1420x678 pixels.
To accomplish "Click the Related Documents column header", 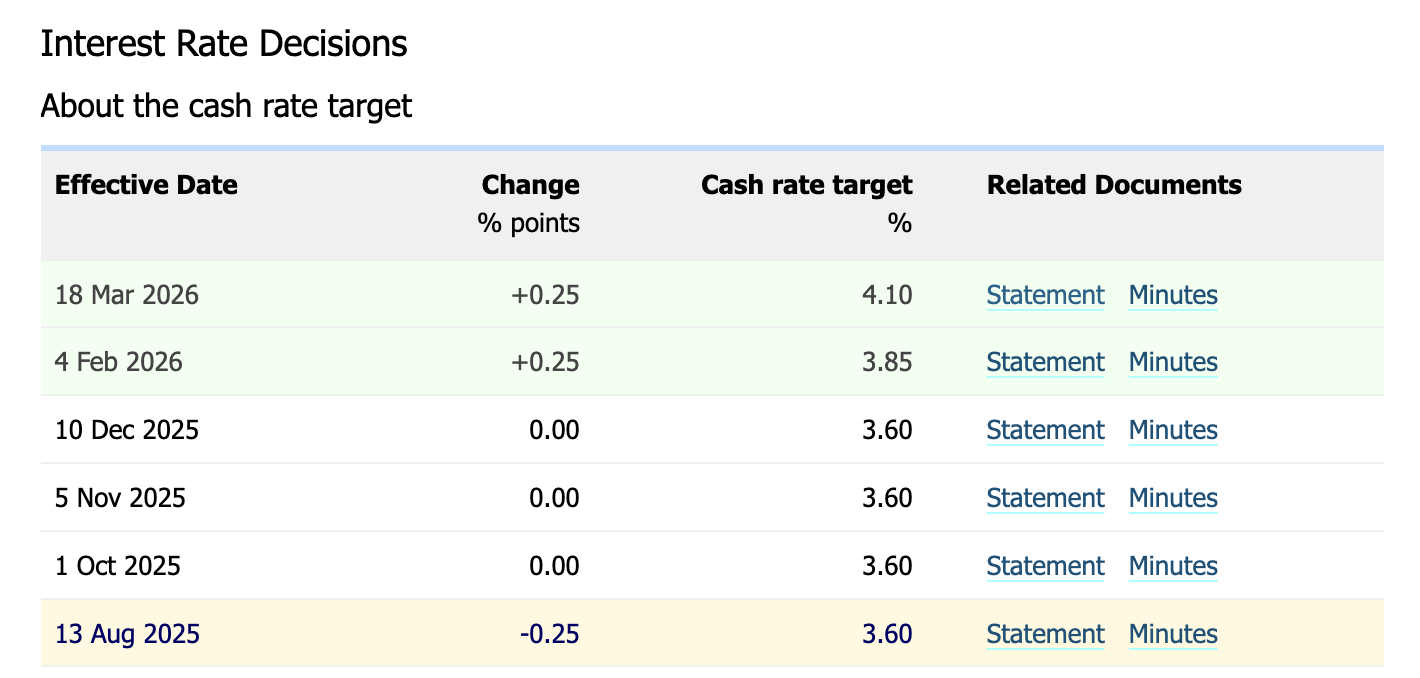I will 1114,185.
